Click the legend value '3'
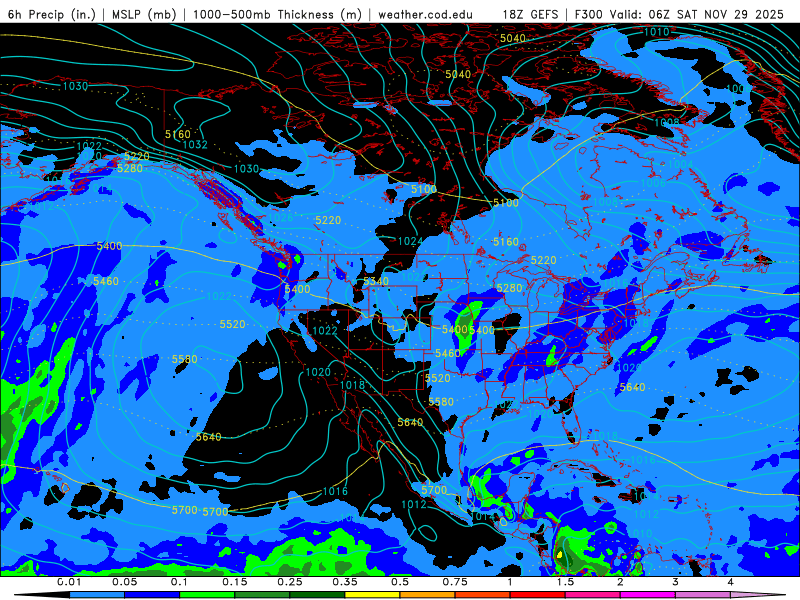Viewport: 800px width, 600px height. [676, 582]
